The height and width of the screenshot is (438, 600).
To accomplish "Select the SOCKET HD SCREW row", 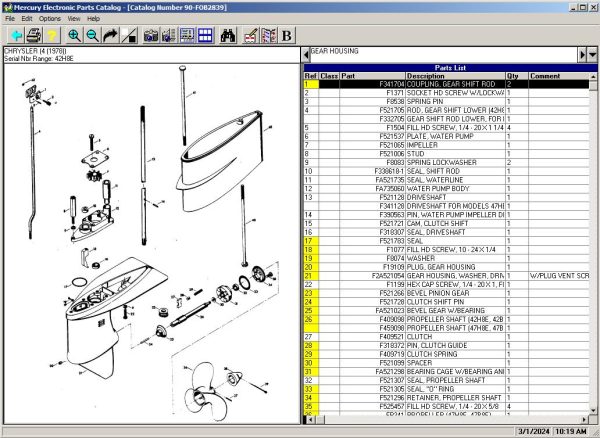I will pos(447,93).
